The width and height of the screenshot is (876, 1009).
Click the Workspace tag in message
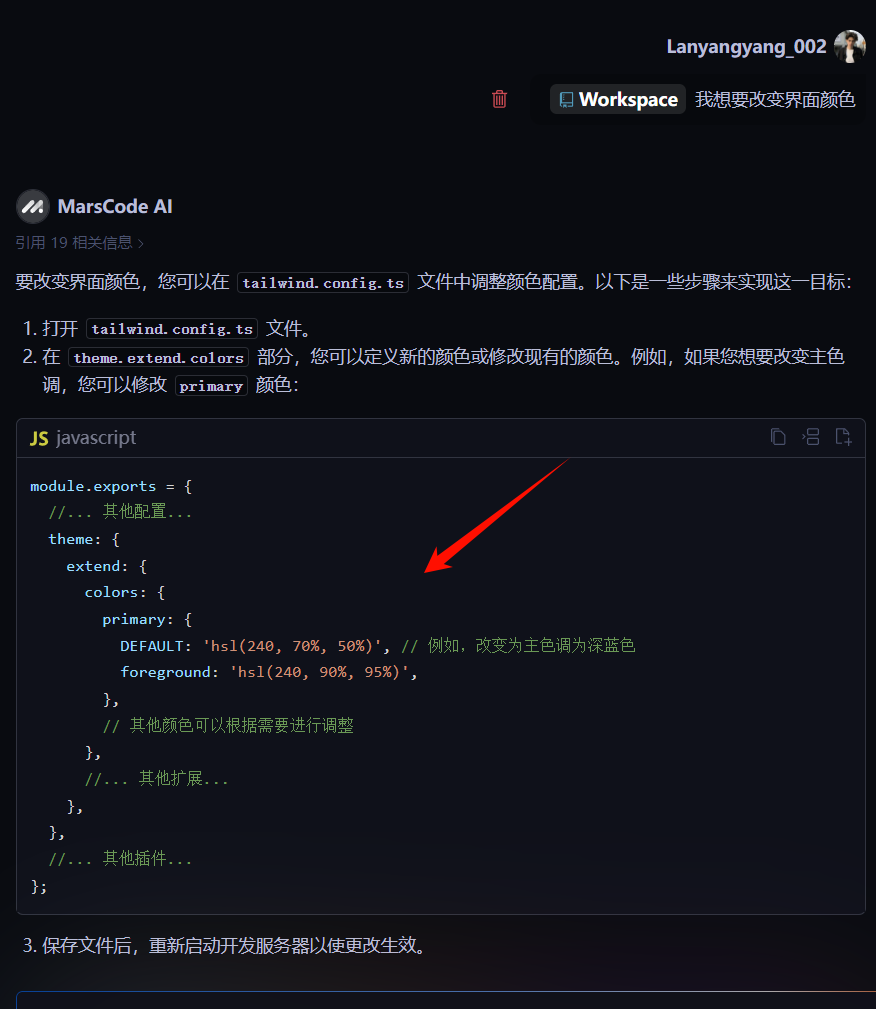coord(618,99)
